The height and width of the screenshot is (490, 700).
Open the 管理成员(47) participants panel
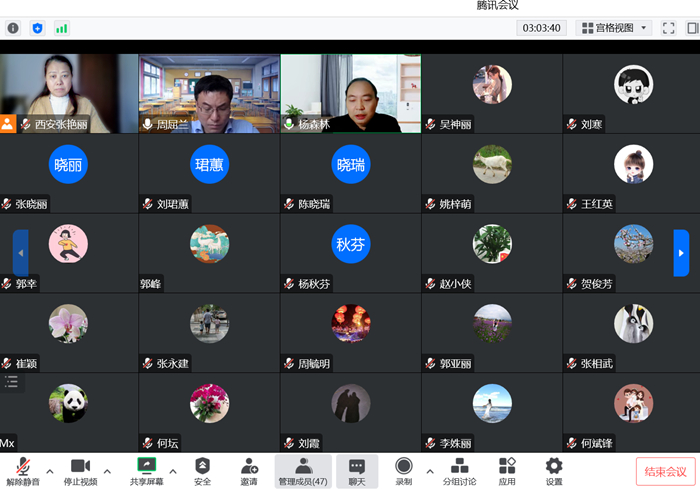(303, 471)
